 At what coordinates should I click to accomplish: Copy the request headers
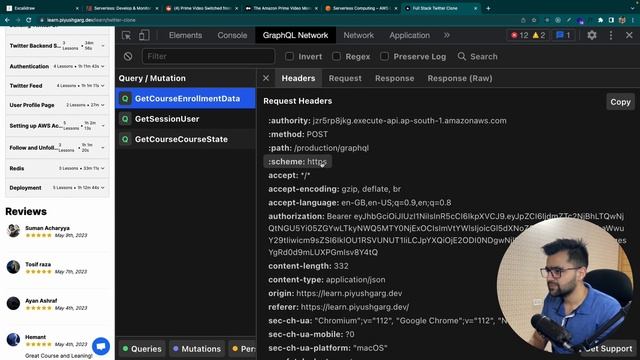tap(620, 102)
